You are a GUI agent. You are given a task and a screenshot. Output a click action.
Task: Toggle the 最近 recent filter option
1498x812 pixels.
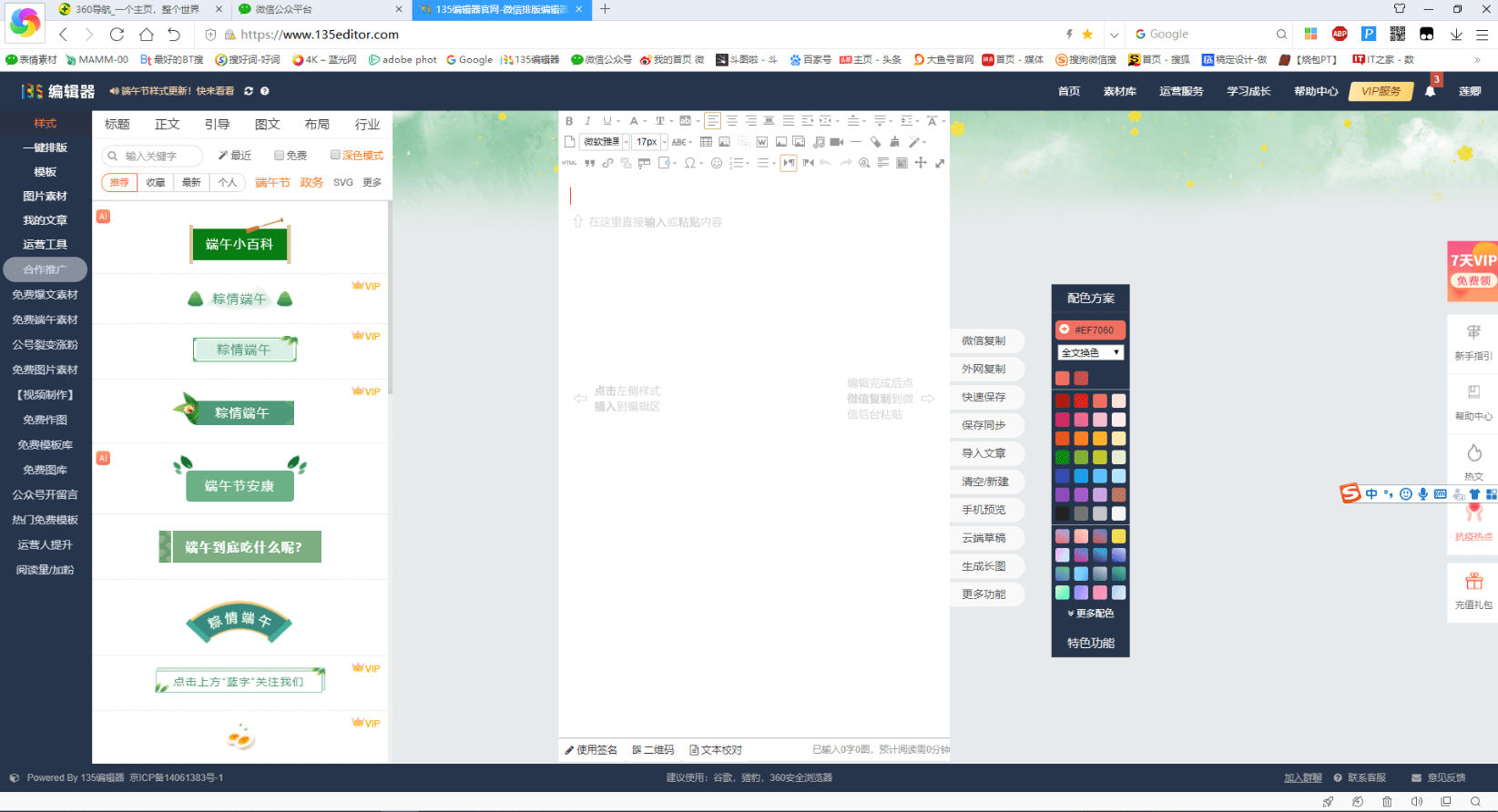(235, 156)
